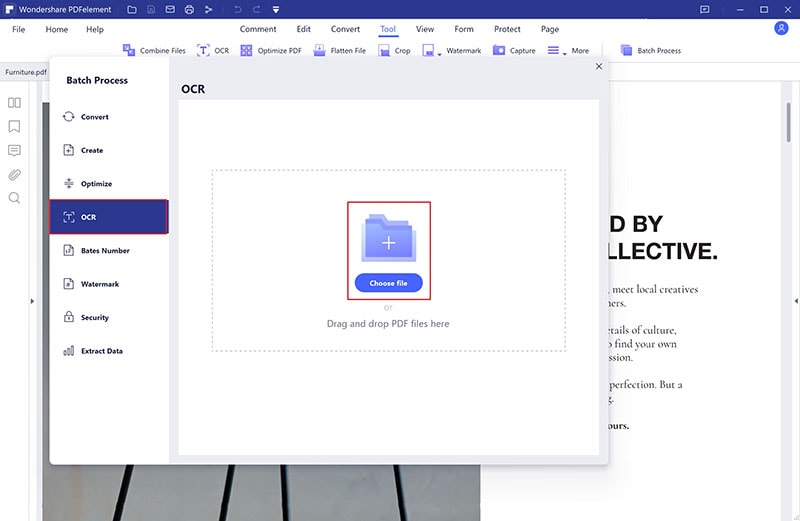Select Convert in Batch Process list
This screenshot has width=800, height=521.
109,117
